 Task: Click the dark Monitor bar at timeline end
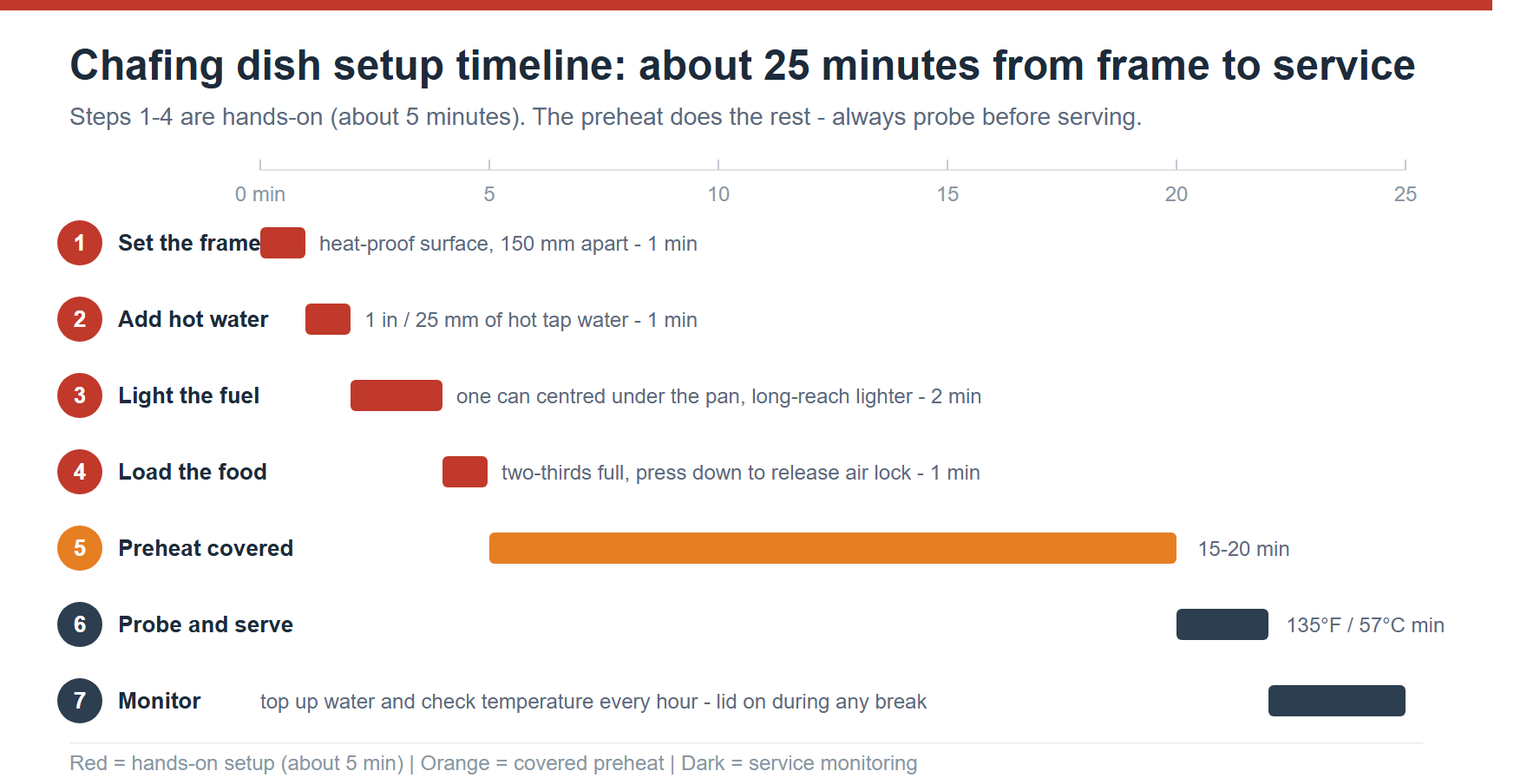tap(1337, 701)
